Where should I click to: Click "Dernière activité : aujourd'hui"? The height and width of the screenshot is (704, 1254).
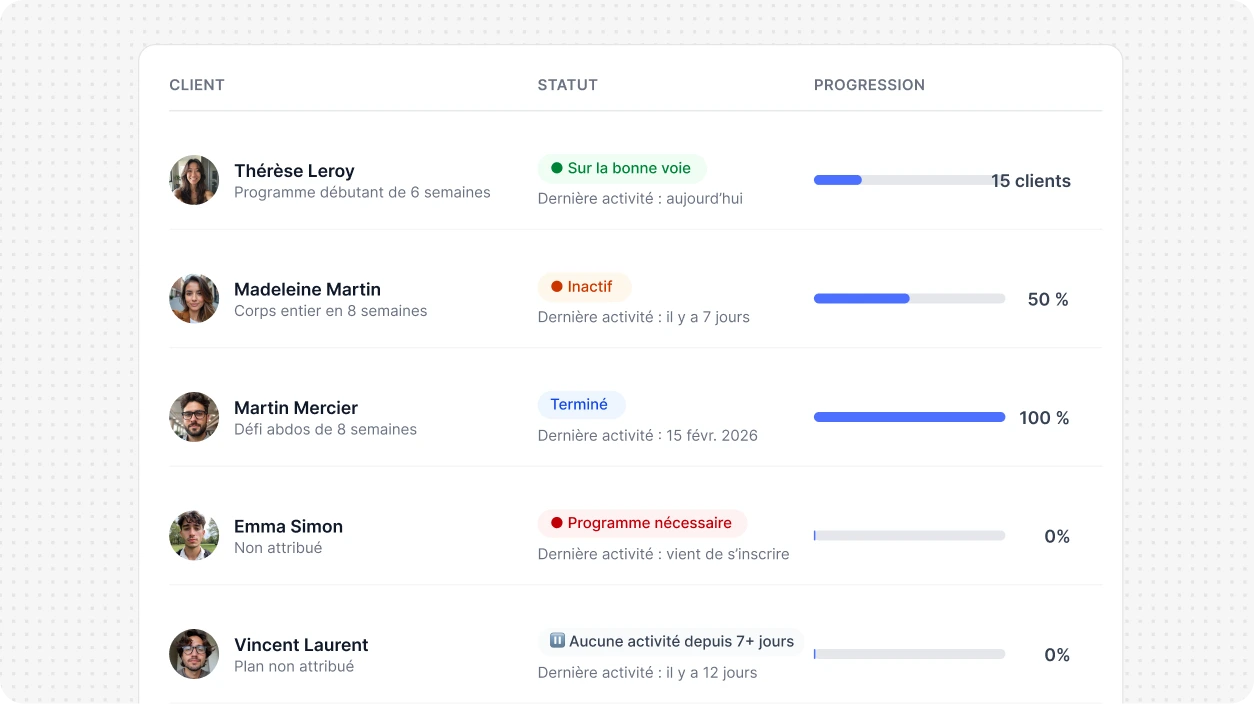coord(640,198)
